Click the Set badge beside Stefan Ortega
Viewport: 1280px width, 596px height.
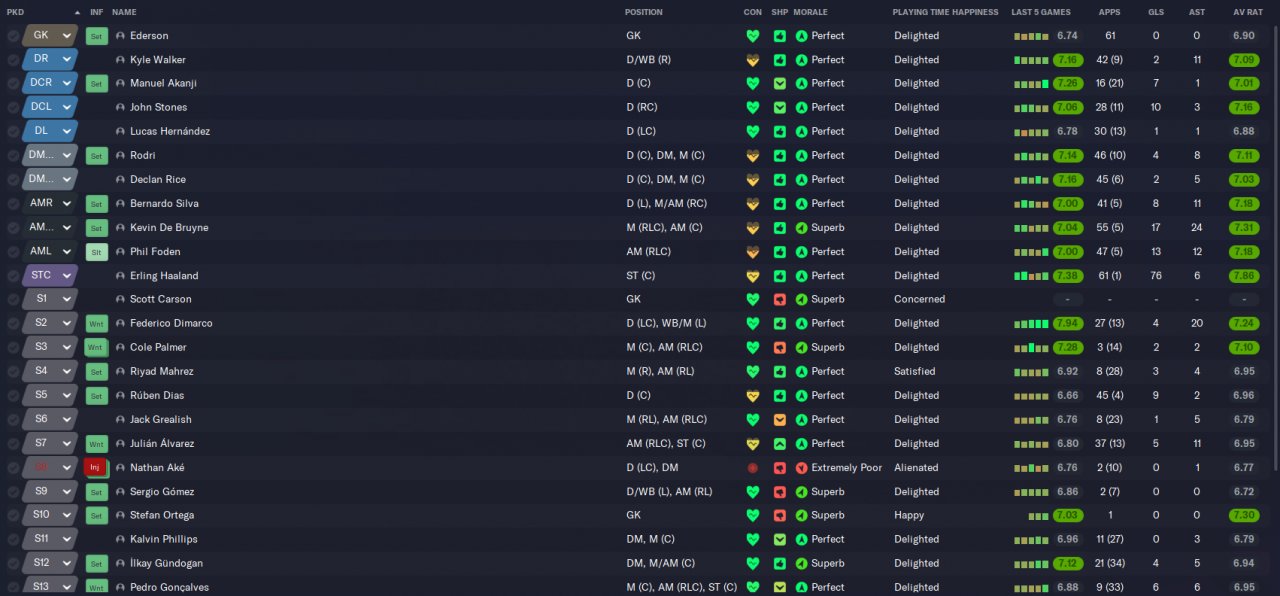[96, 516]
